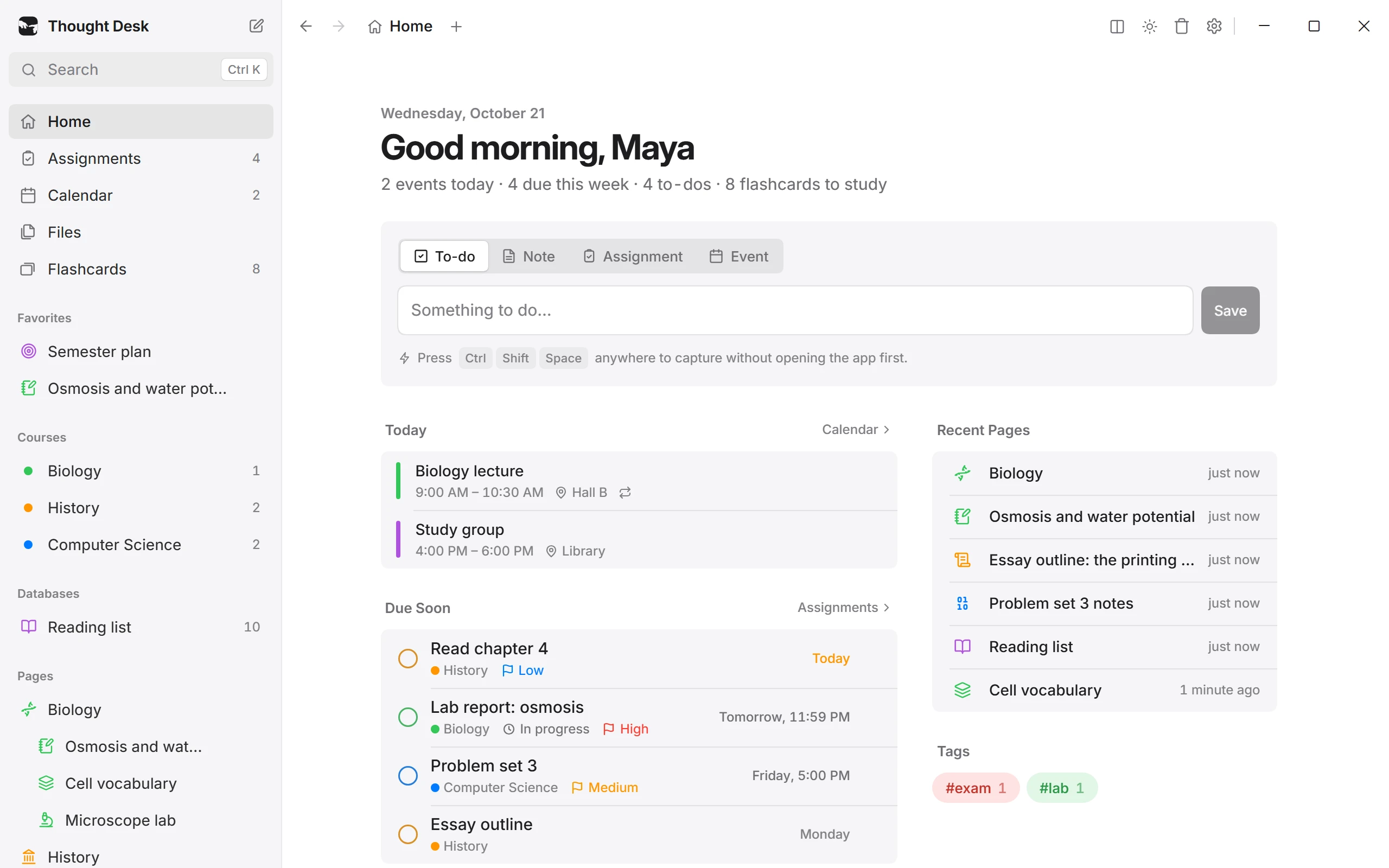Go back with the left arrow
1389x868 pixels.
coord(306,26)
